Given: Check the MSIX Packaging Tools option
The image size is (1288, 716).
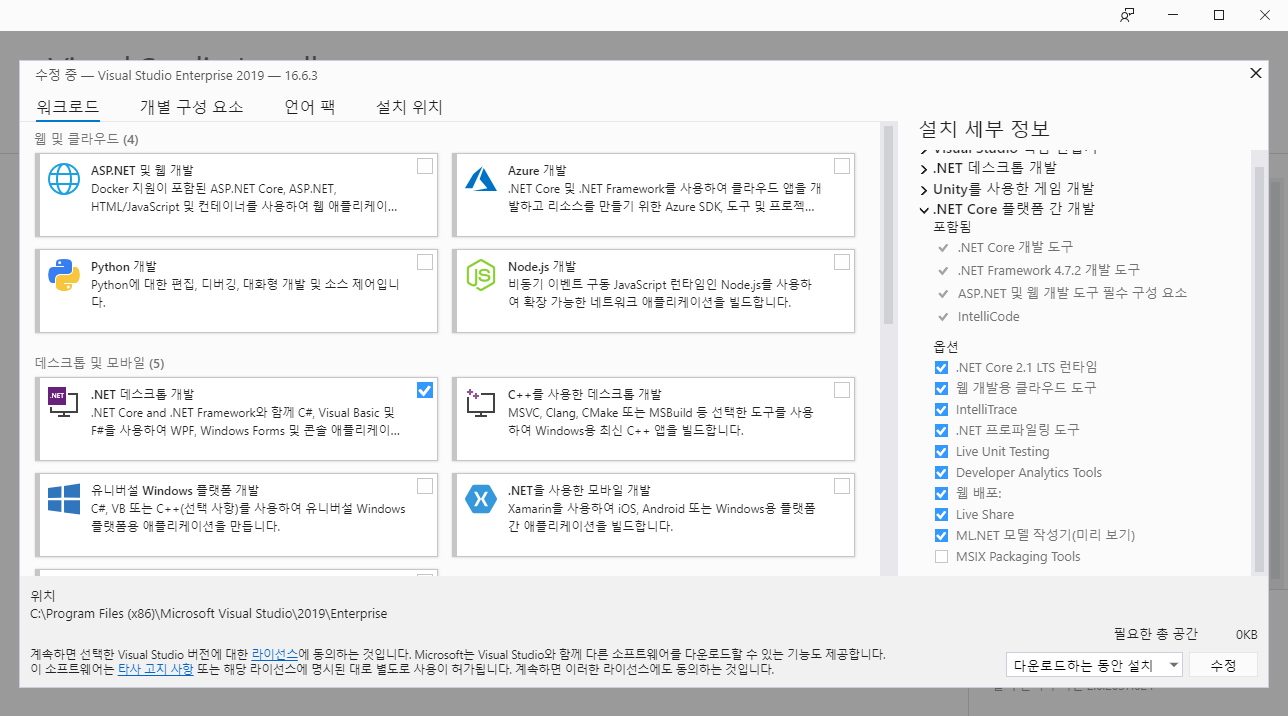Looking at the screenshot, I should 941,557.
